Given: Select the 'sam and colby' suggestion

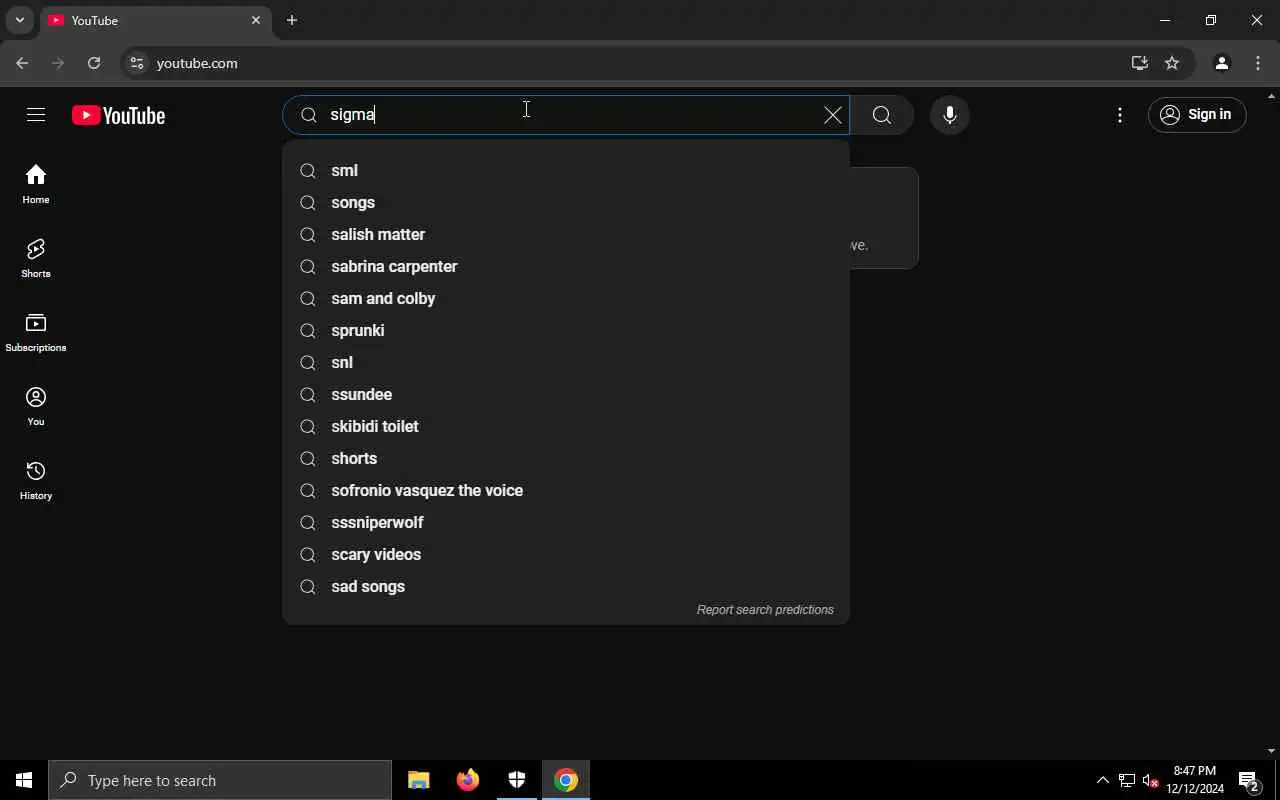Looking at the screenshot, I should [566, 298].
